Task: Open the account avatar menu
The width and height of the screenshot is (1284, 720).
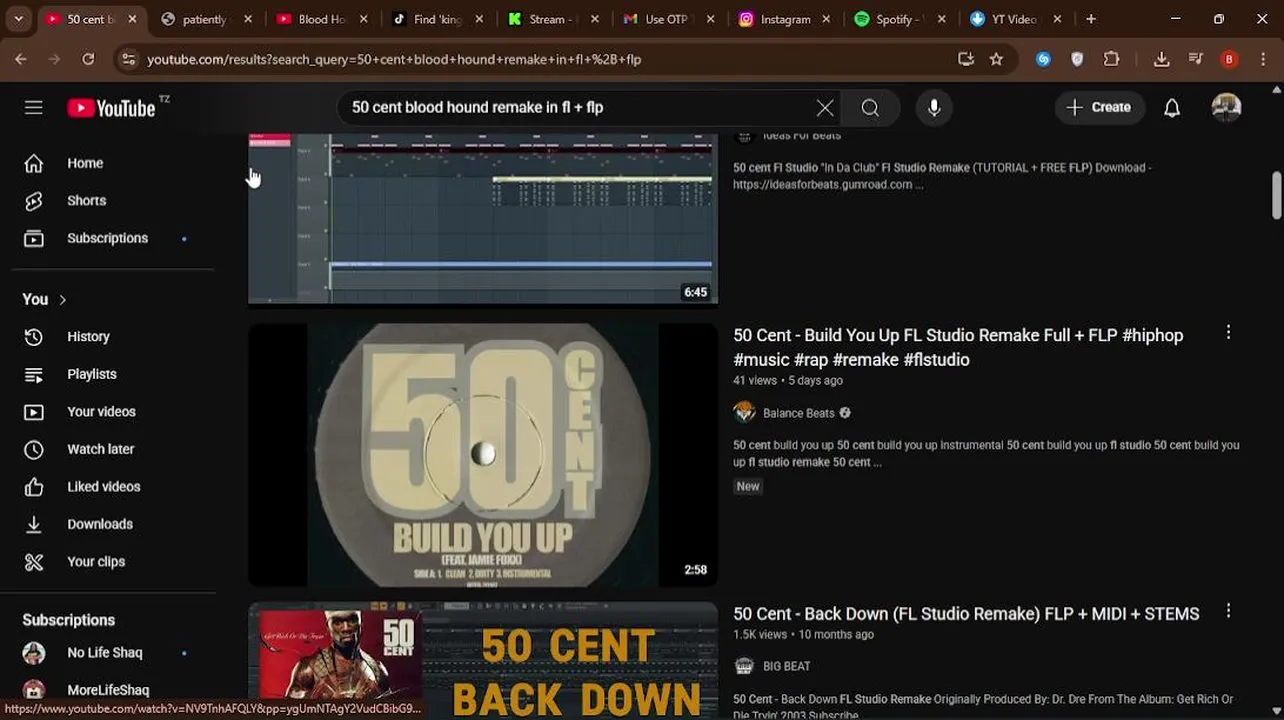Action: tap(1226, 107)
